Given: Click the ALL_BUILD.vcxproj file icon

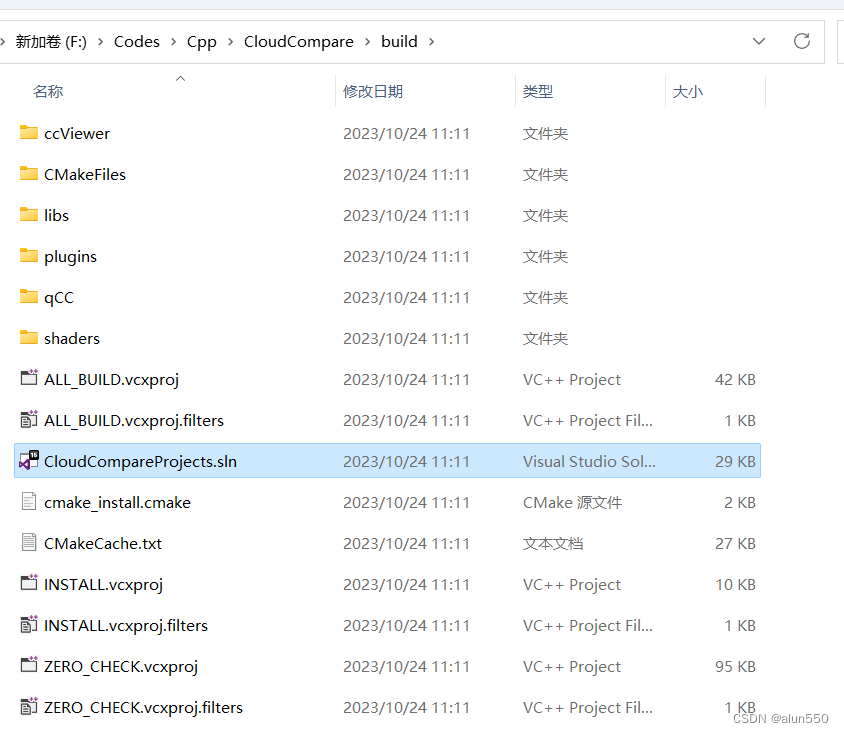Looking at the screenshot, I should (29, 378).
